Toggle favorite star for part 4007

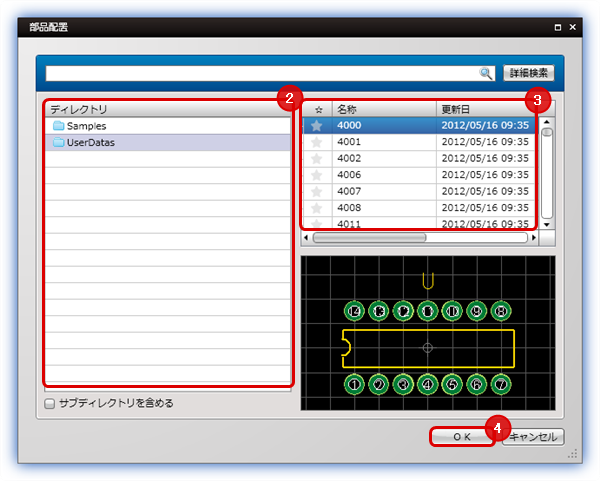(316, 191)
